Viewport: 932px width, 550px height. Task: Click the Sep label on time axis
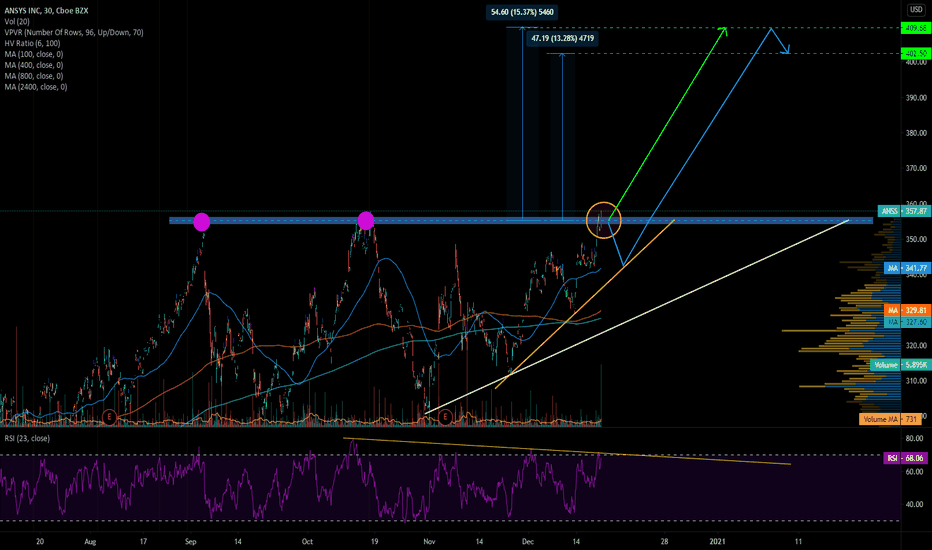[x=190, y=542]
